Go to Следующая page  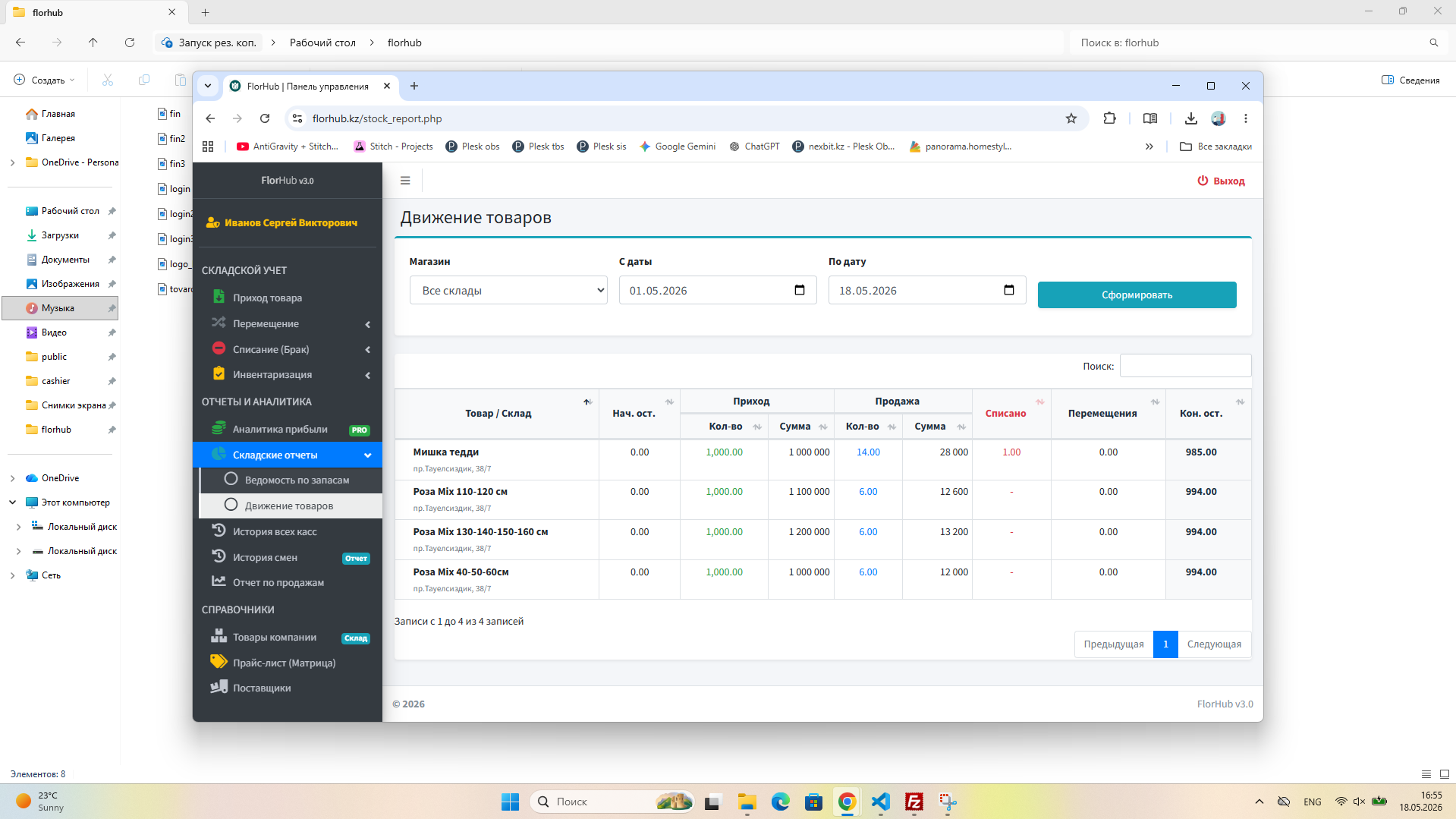(1214, 644)
